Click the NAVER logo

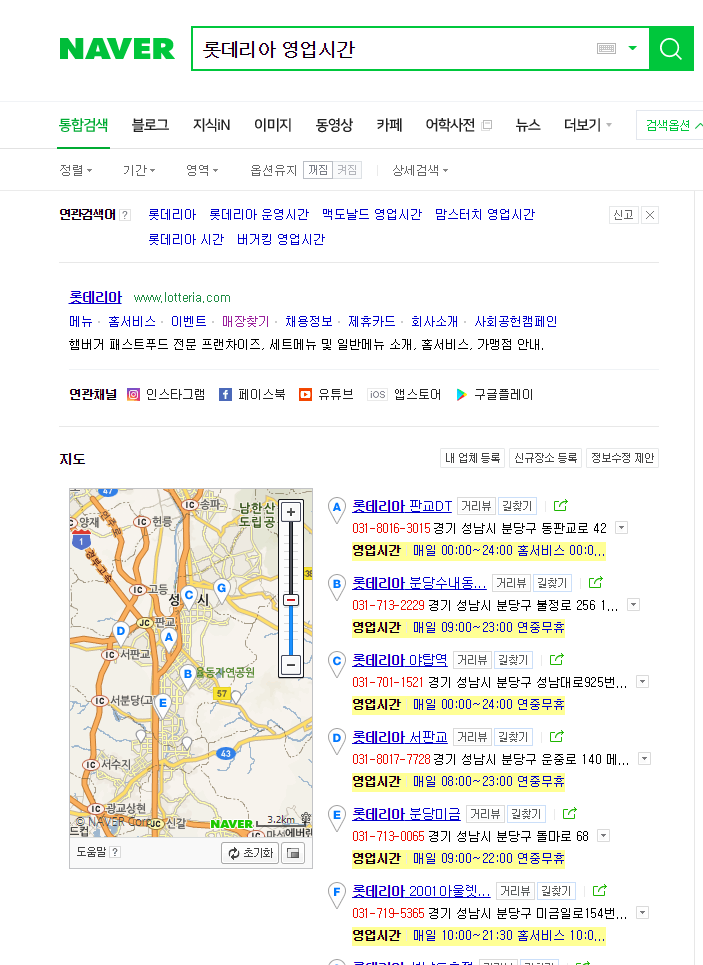[x=117, y=49]
